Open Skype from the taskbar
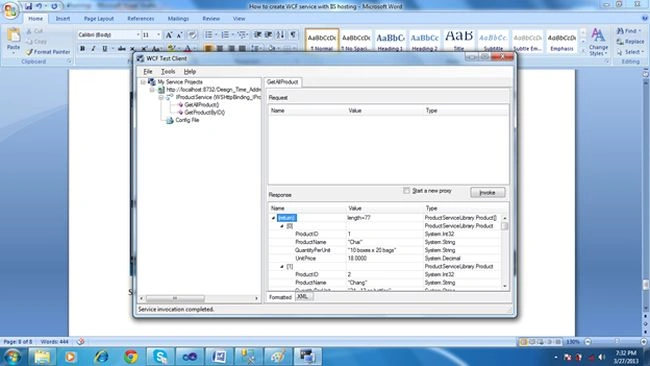The image size is (650, 366). coord(160,356)
